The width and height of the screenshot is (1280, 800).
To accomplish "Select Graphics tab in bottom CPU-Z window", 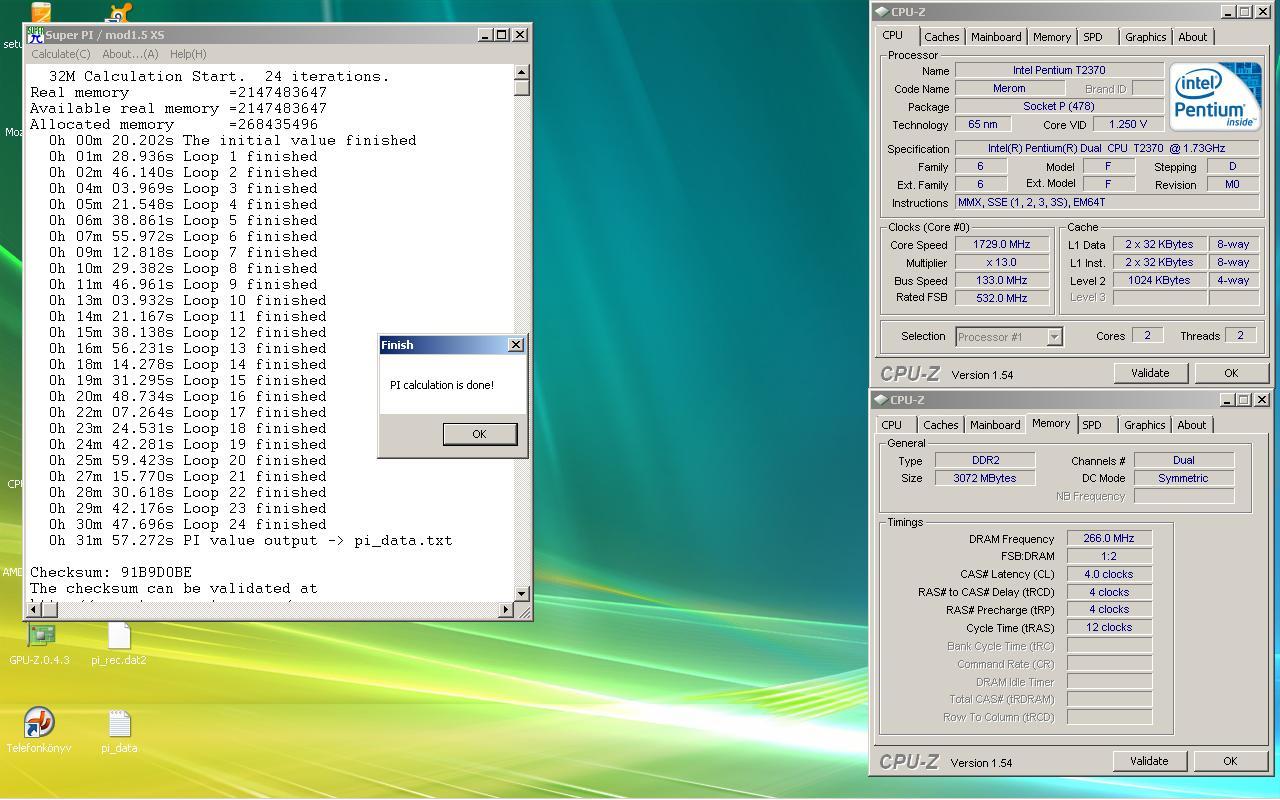I will click(x=1144, y=425).
